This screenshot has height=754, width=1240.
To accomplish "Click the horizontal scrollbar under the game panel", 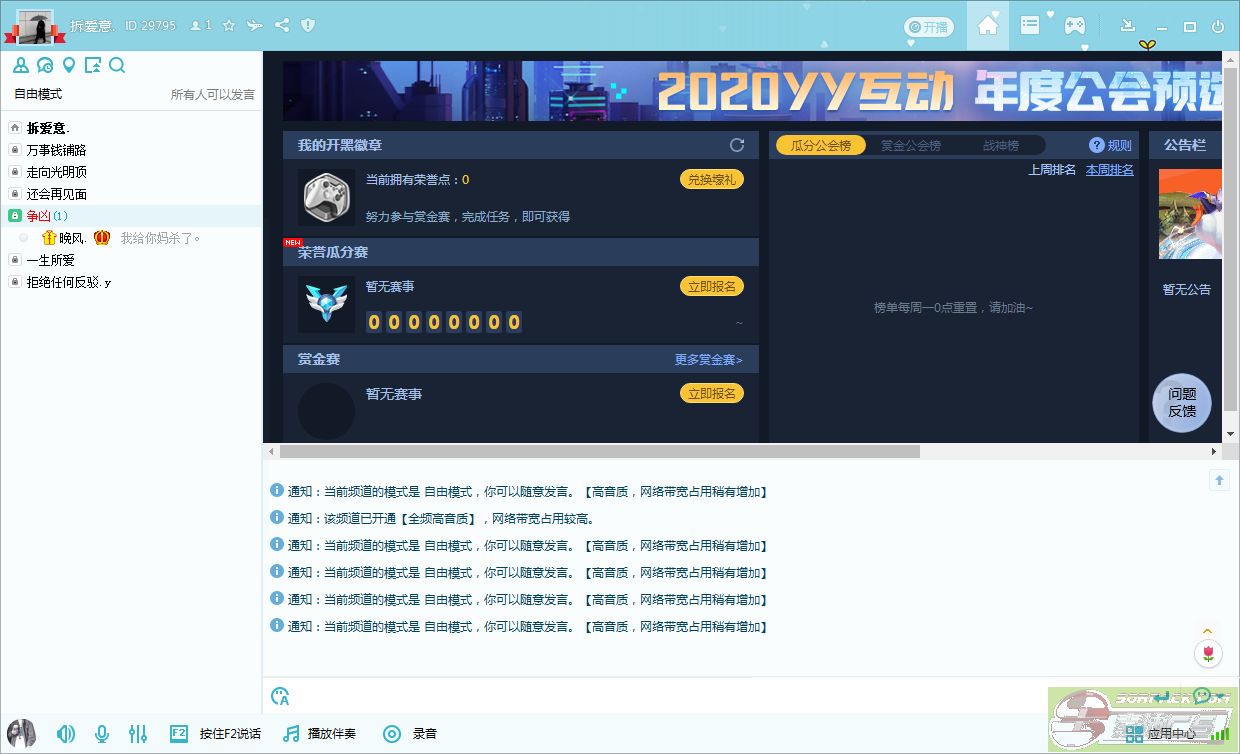I will coord(600,452).
